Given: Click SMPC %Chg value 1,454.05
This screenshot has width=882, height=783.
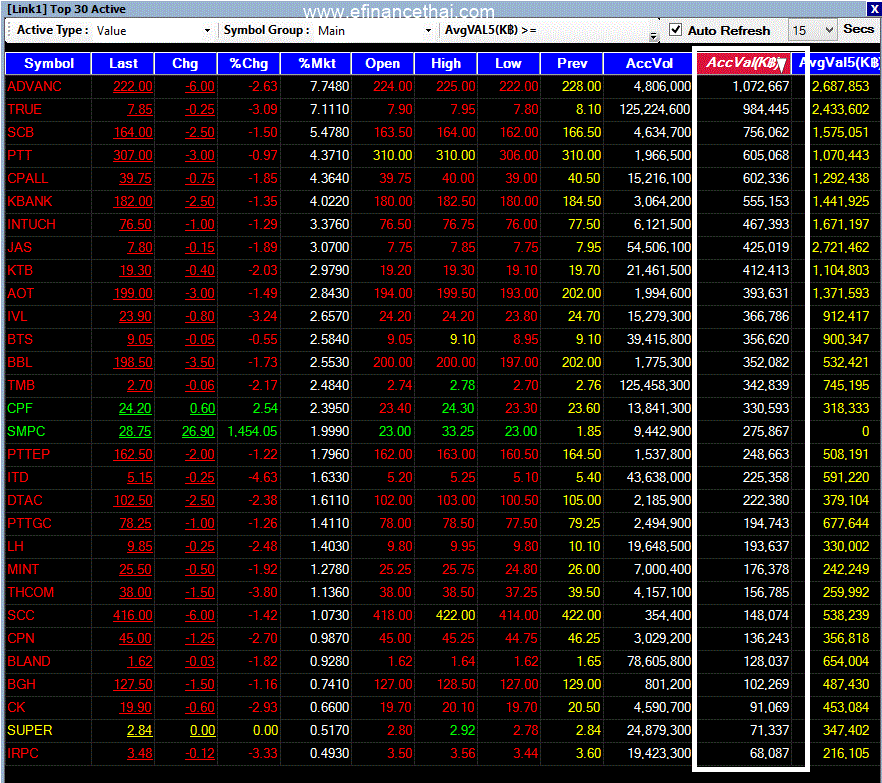Looking at the screenshot, I should tap(253, 431).
